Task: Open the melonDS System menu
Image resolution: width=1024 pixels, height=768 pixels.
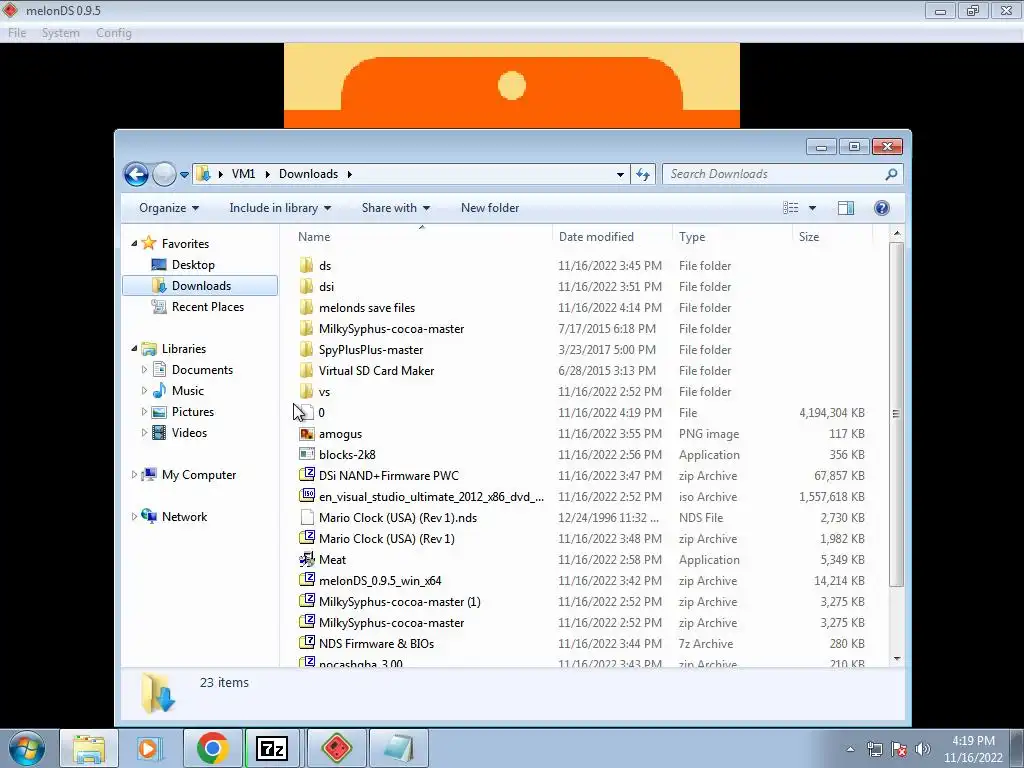Action: 61,33
